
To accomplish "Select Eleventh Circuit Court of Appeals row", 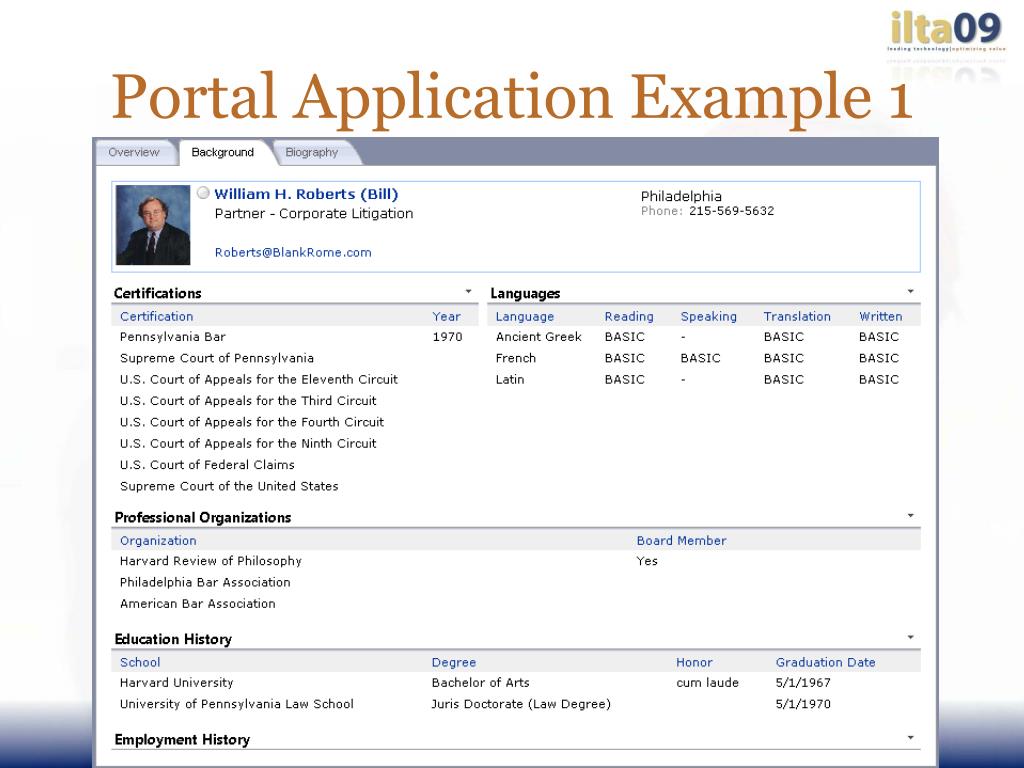I will [295, 379].
